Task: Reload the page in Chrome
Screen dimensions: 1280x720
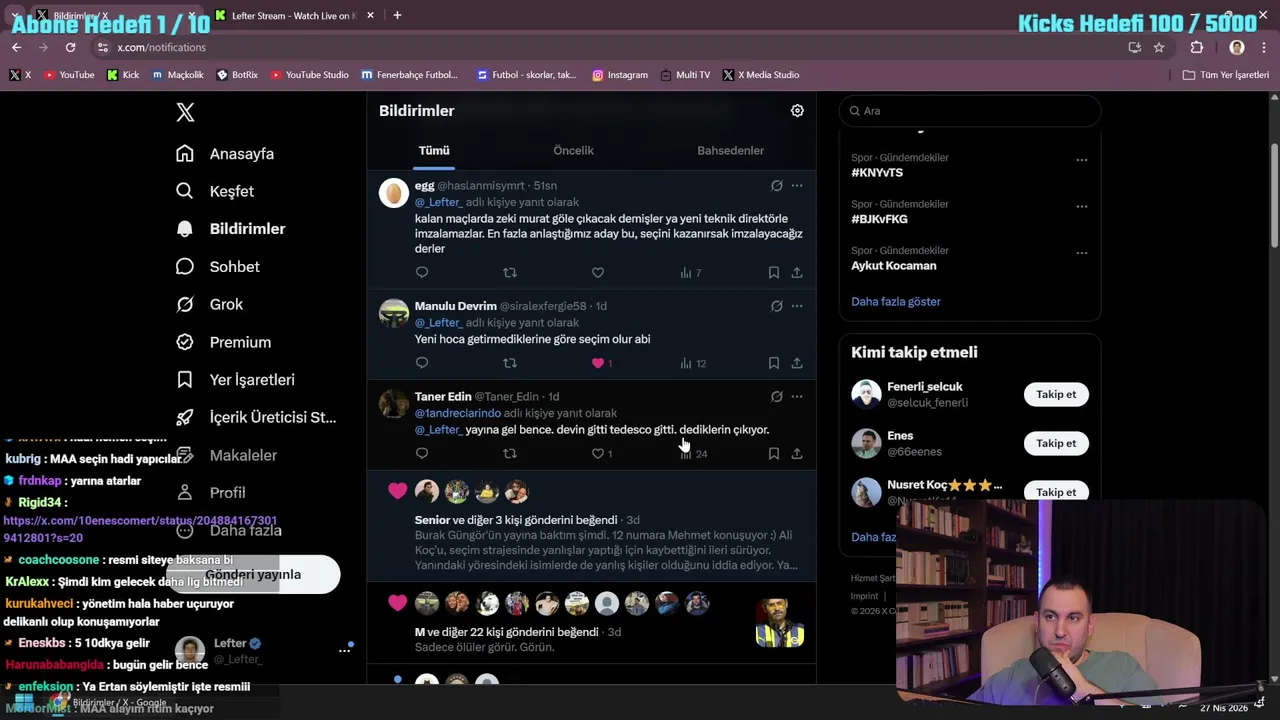Action: pos(70,47)
